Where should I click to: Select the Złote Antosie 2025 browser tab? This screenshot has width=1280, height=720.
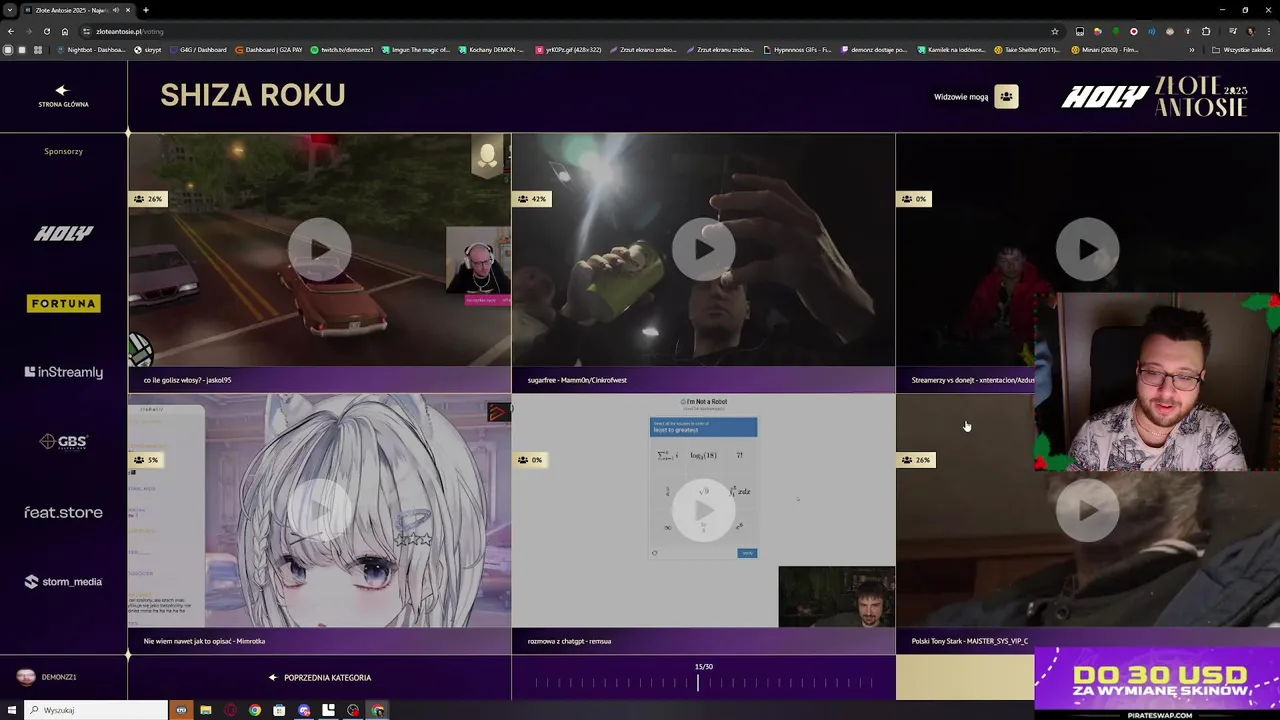click(x=78, y=10)
